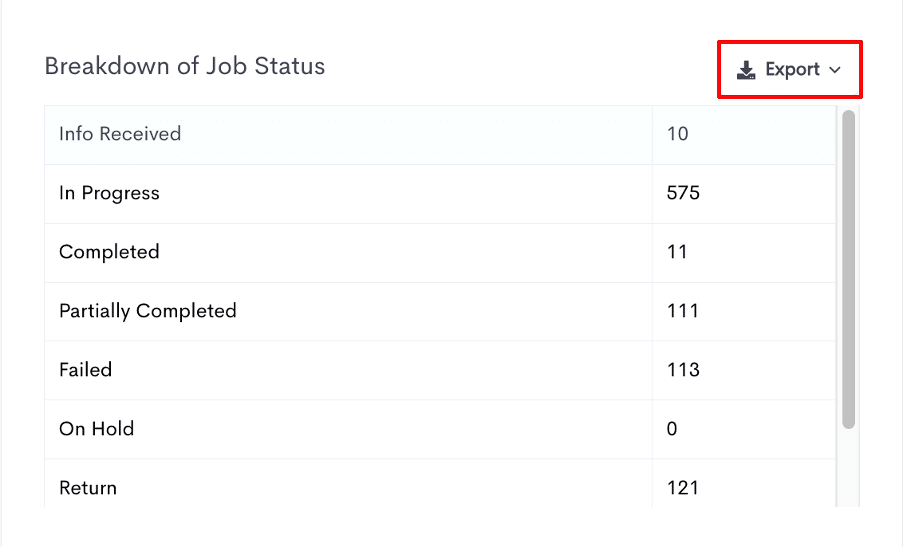Click the Breakdown of Job Status heading
This screenshot has height=548, width=904.
[184, 66]
